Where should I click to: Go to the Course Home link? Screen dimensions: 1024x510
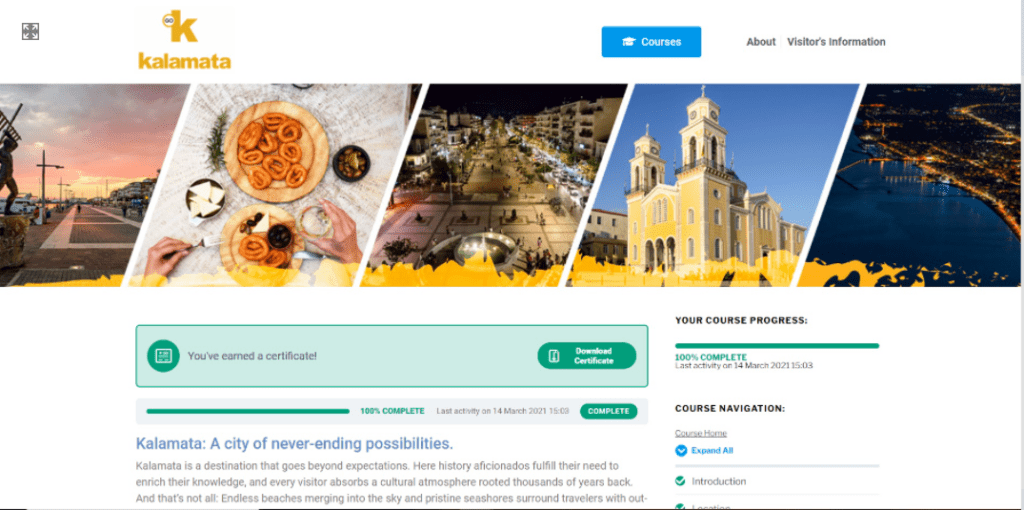pos(701,433)
